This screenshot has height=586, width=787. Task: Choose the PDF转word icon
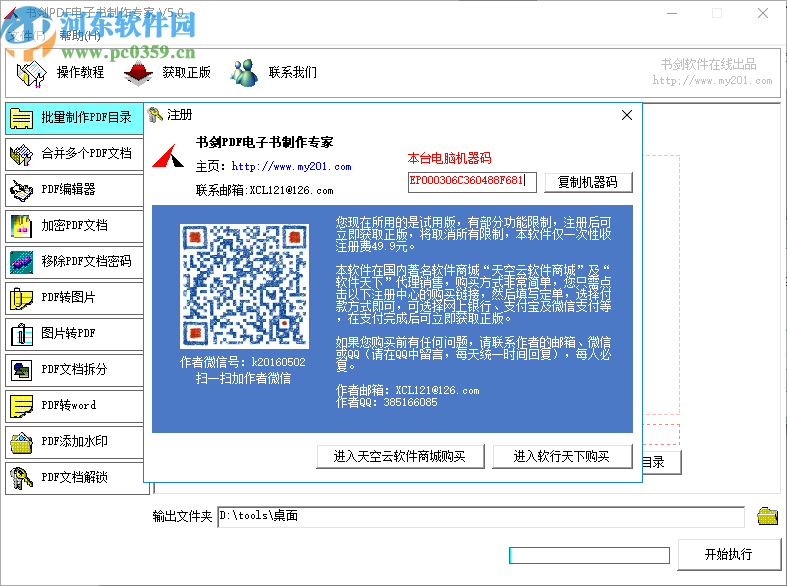coord(22,406)
